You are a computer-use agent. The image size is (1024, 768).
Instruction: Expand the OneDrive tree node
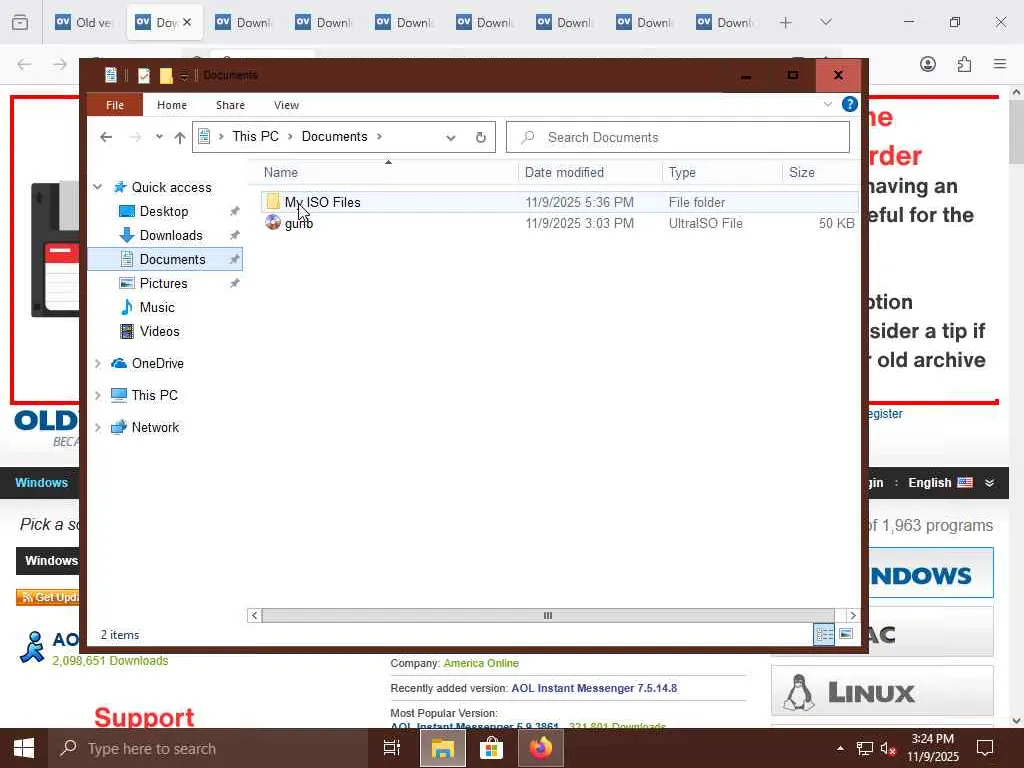tap(97, 363)
